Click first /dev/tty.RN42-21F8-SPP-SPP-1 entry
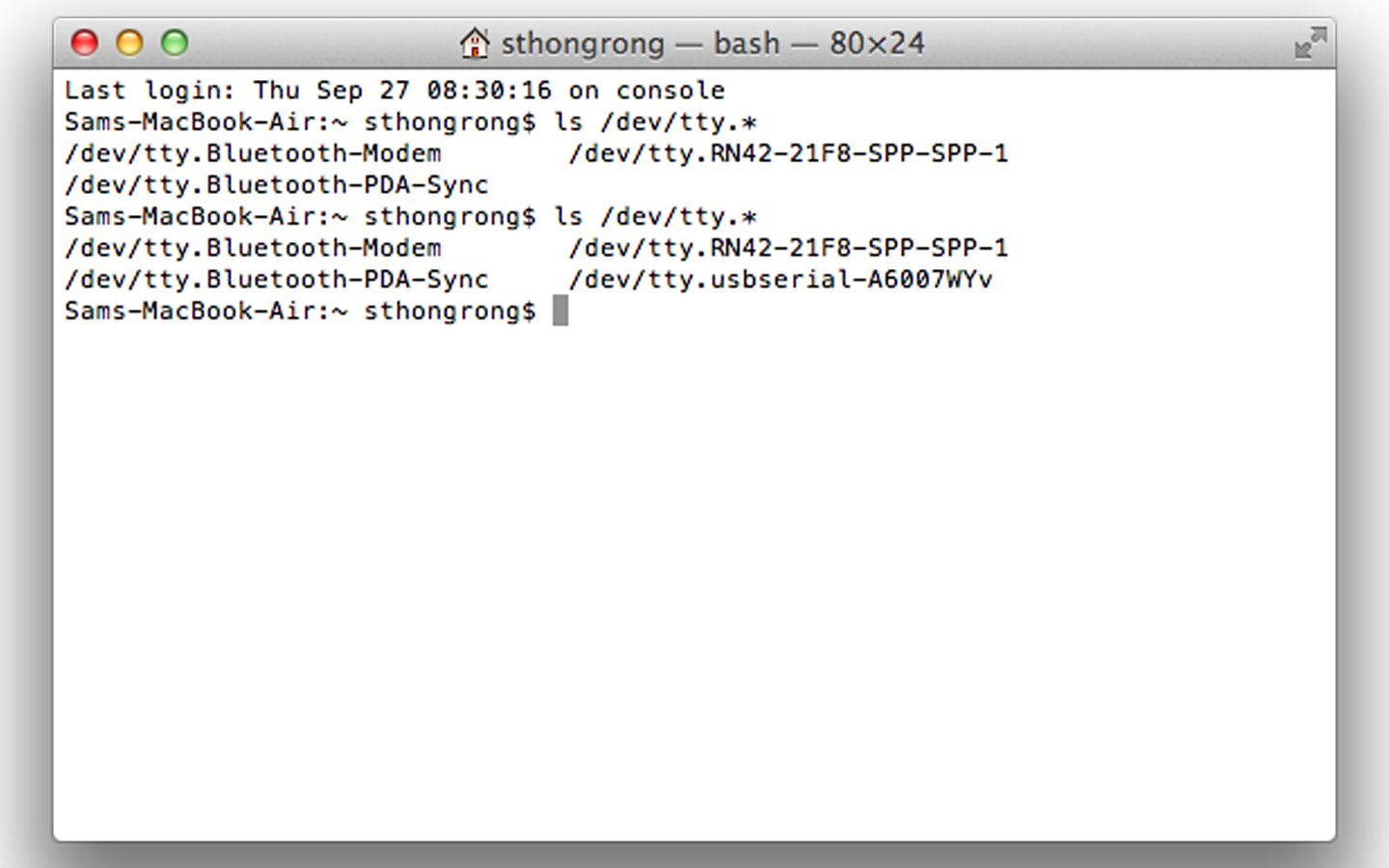This screenshot has width=1389, height=868. (x=788, y=153)
